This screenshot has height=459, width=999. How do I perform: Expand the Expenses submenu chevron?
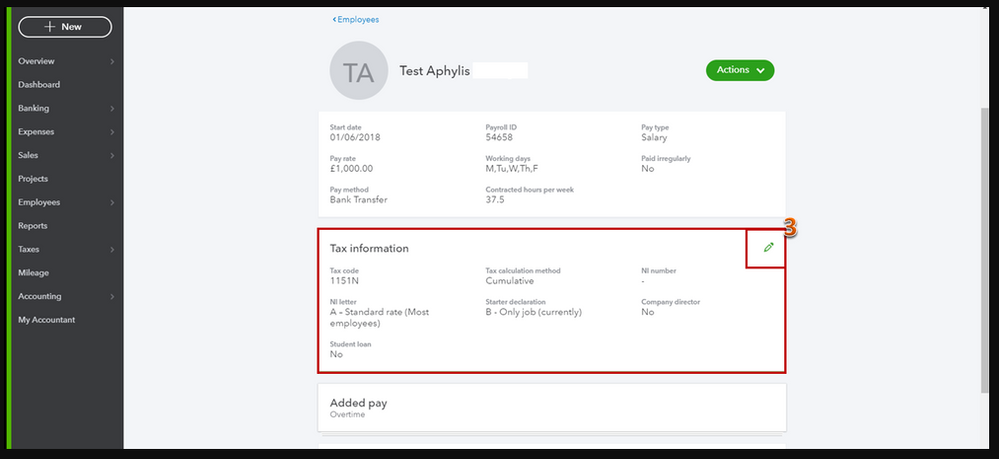tap(111, 133)
